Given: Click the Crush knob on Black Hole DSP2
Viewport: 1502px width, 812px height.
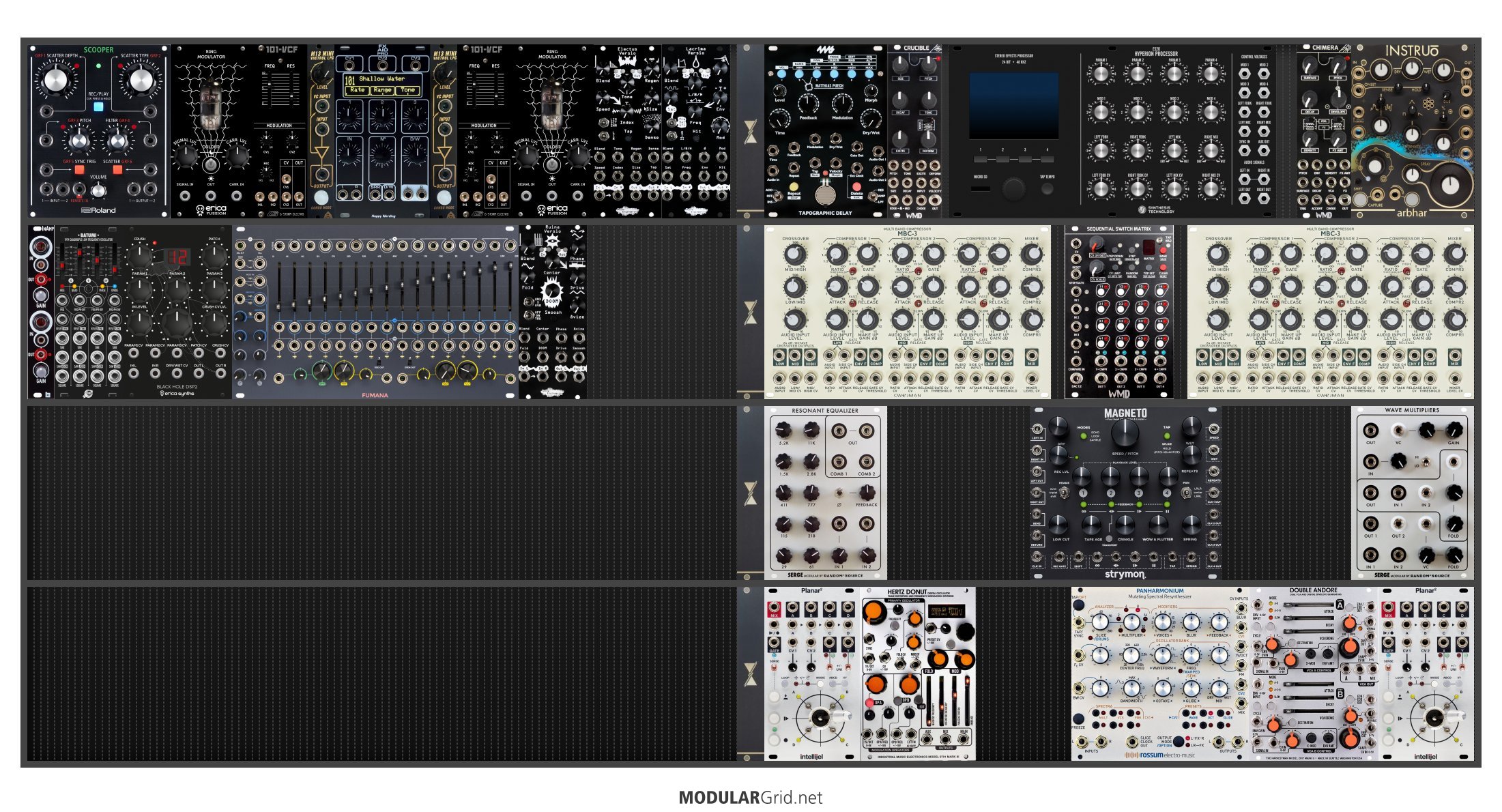Looking at the screenshot, I should point(140,256).
